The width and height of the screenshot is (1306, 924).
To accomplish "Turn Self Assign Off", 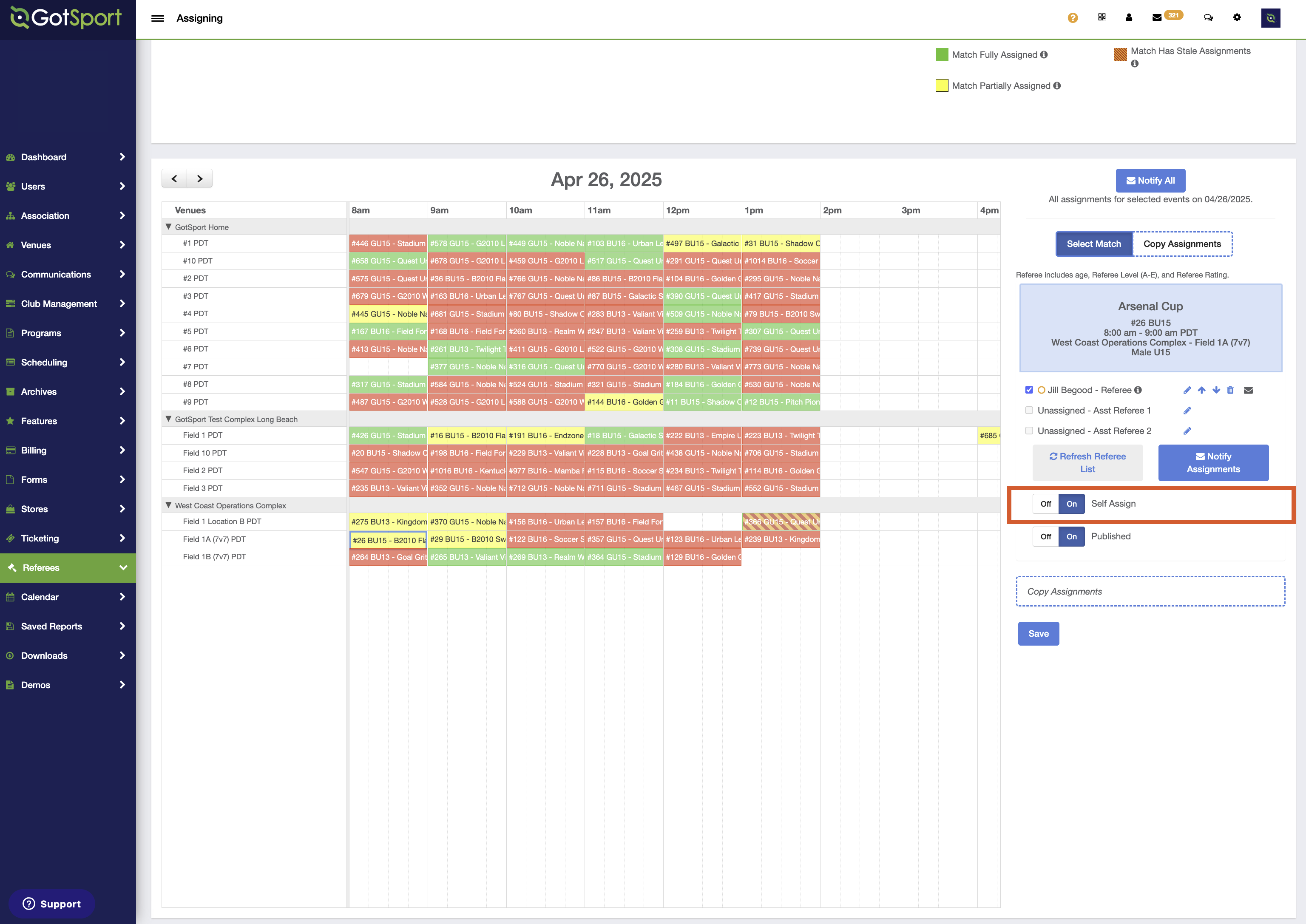I will coord(1046,504).
